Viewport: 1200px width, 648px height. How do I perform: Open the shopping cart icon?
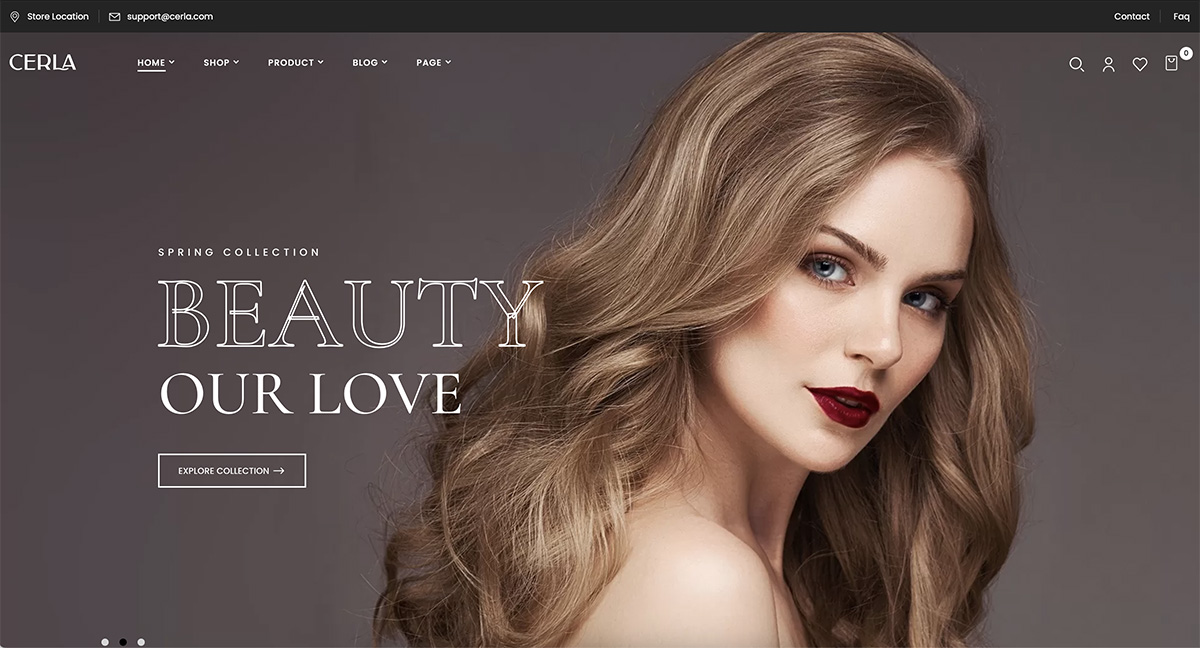click(x=1171, y=64)
